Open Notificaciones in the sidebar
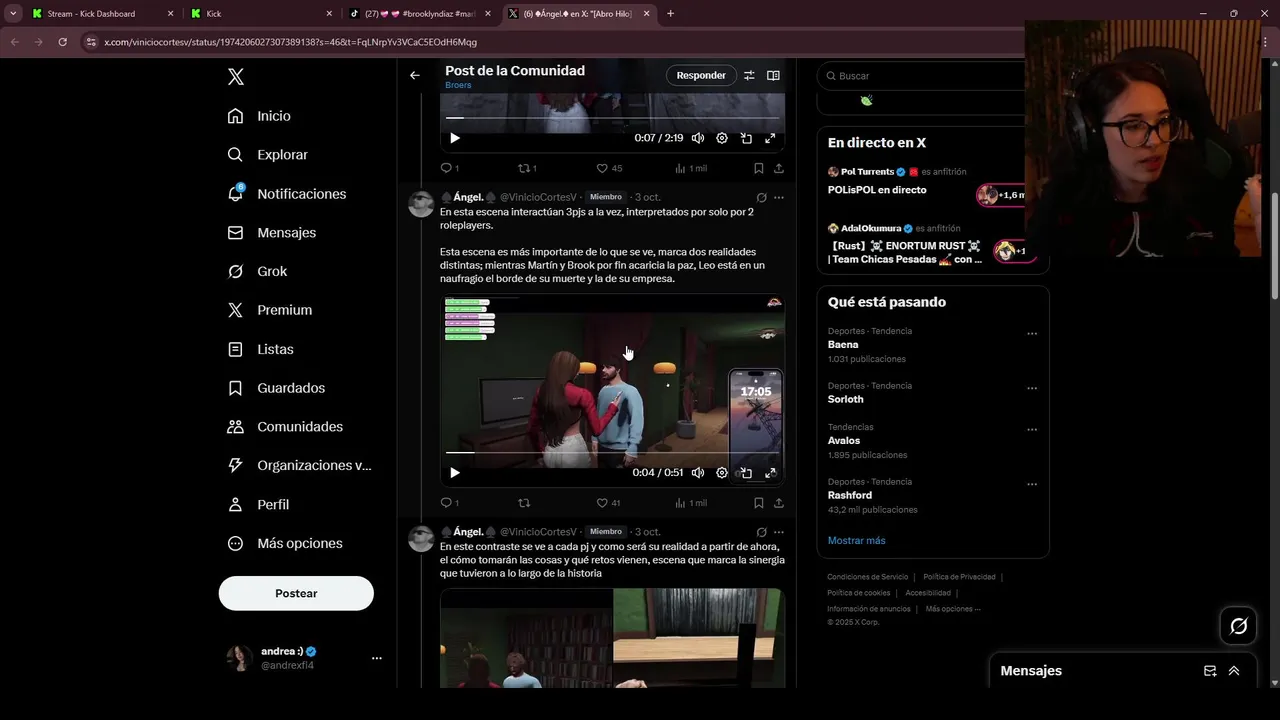 286,194
